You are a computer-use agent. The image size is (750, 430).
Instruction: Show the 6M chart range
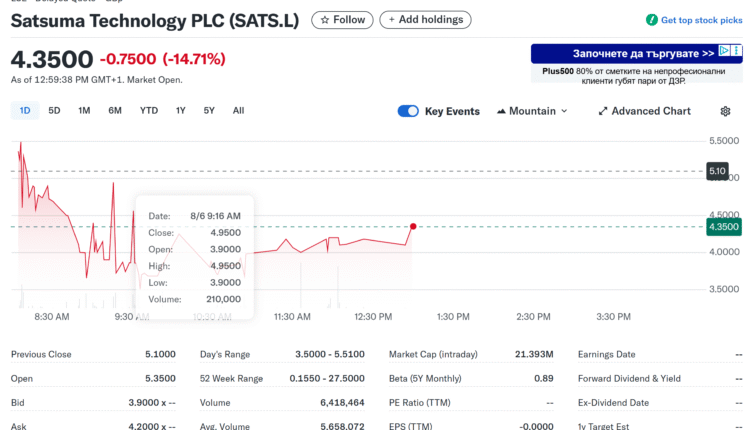115,111
